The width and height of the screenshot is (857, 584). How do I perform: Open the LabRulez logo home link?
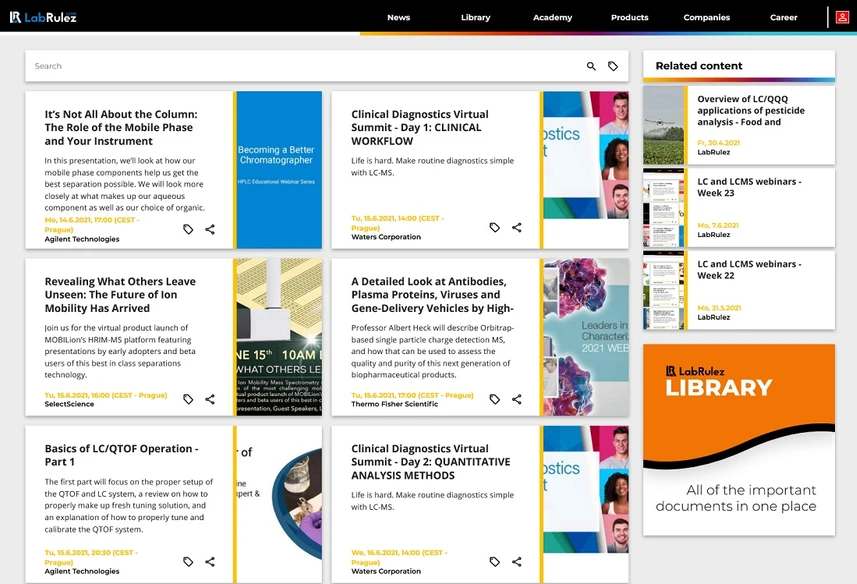point(43,17)
